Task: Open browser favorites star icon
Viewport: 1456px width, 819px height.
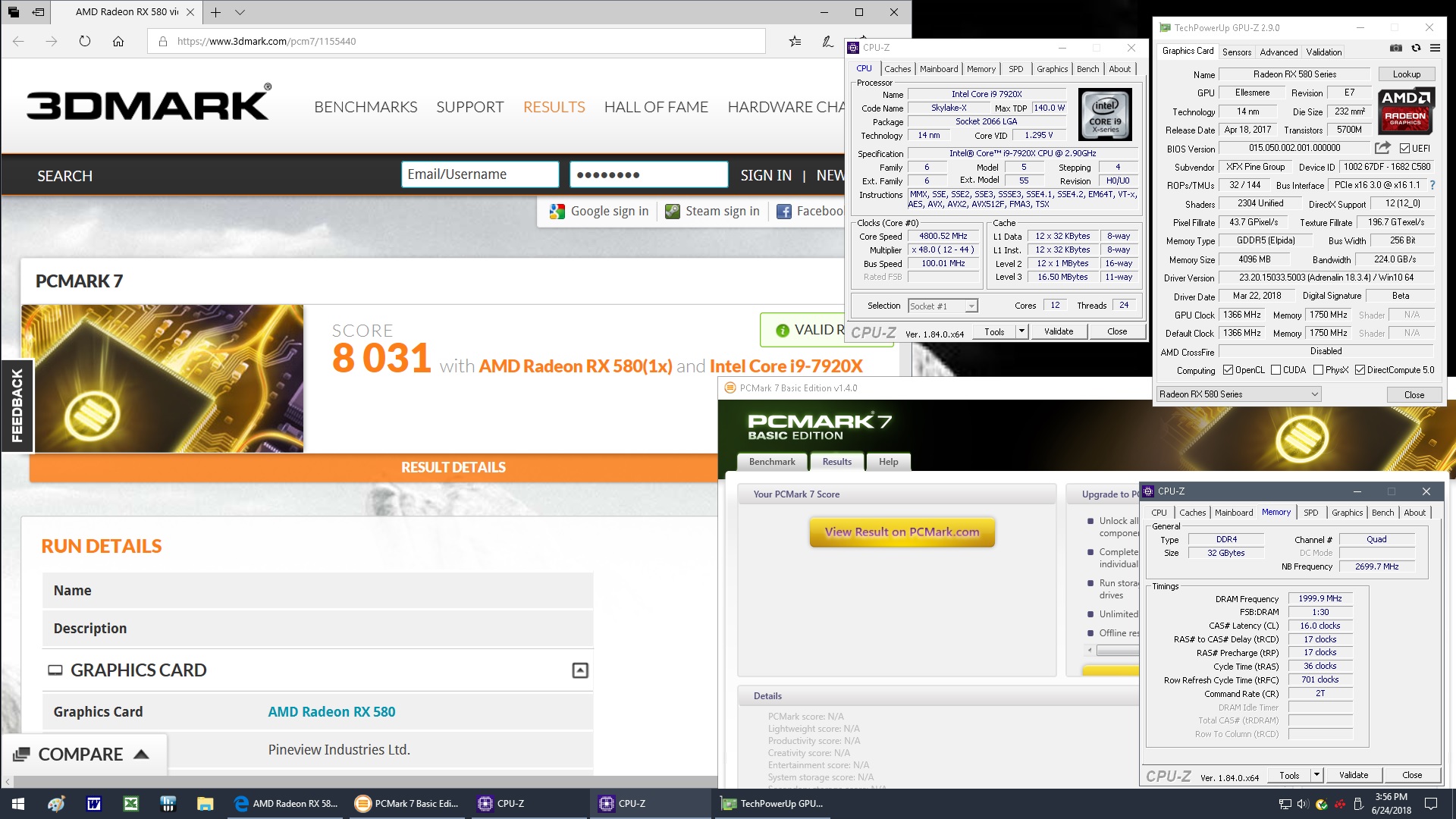Action: click(795, 42)
